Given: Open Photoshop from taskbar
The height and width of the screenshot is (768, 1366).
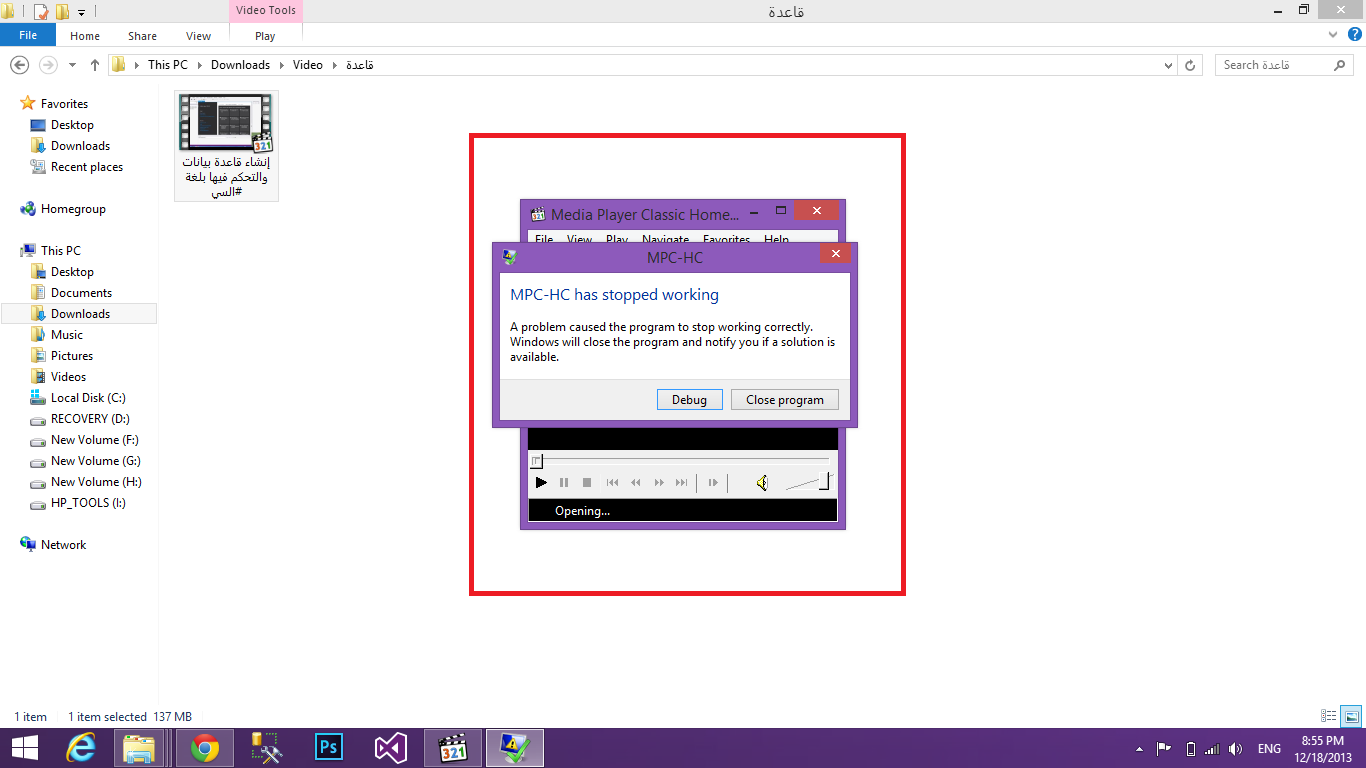Looking at the screenshot, I should (x=329, y=748).
